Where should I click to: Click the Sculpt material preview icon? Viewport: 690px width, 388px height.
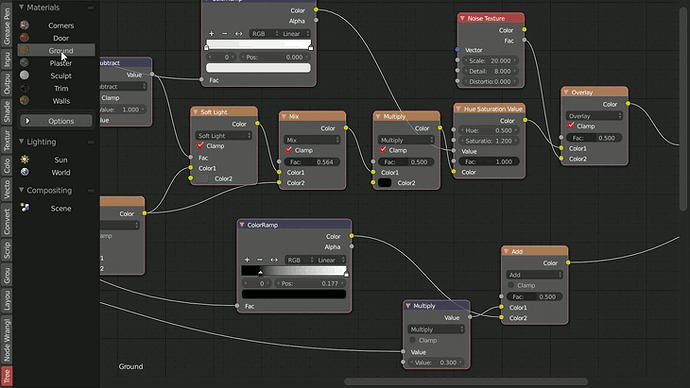[25, 75]
